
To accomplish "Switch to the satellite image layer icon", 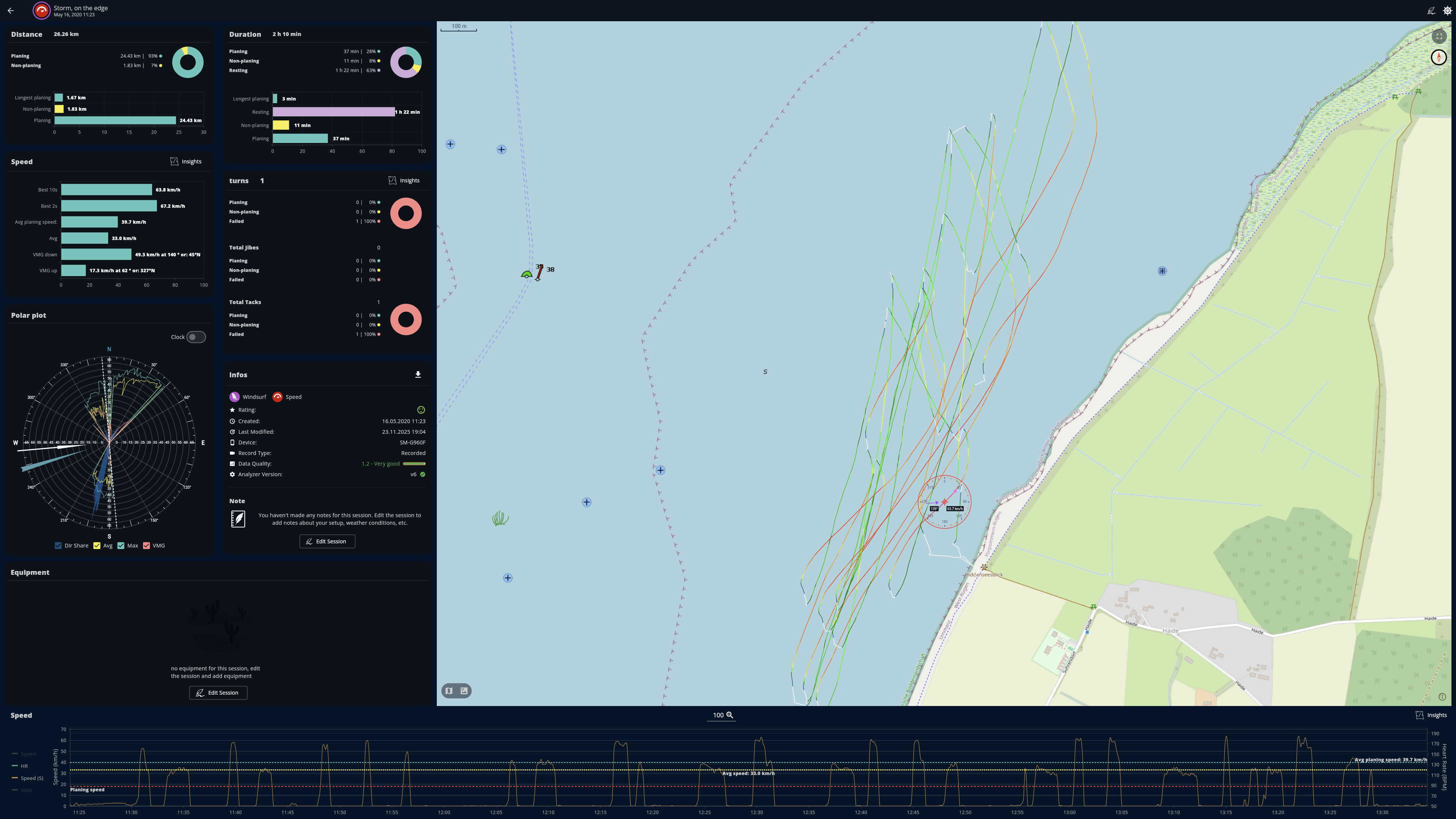I will pyautogui.click(x=464, y=691).
